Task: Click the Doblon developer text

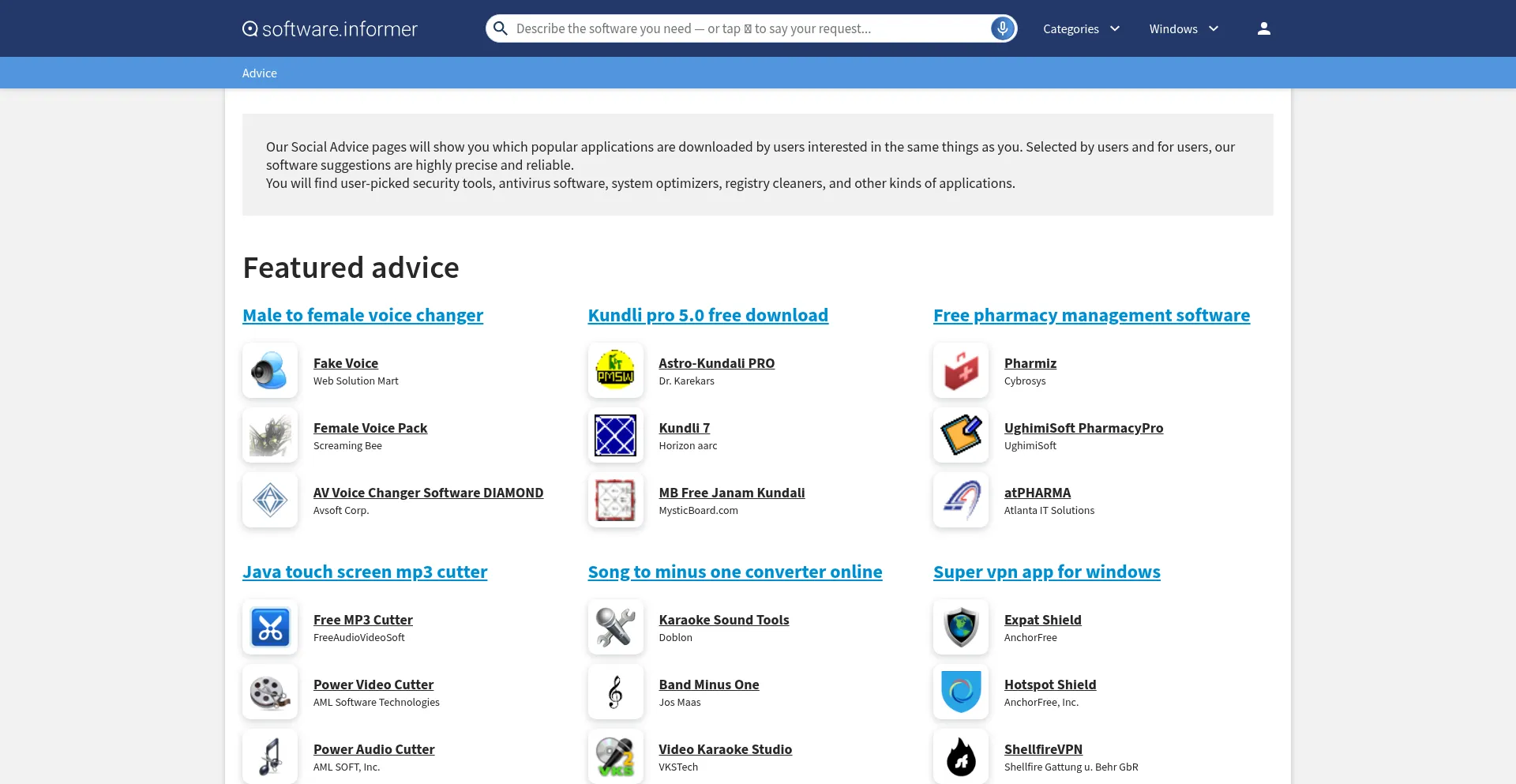Action: [x=676, y=638]
